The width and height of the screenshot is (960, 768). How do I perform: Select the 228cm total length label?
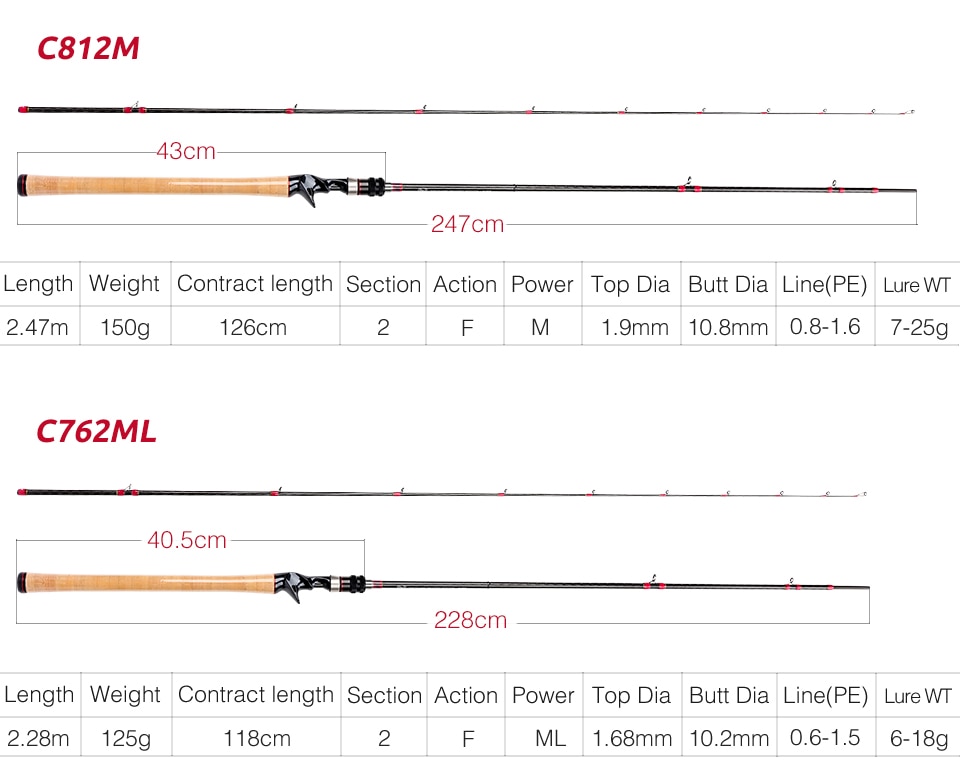point(470,620)
